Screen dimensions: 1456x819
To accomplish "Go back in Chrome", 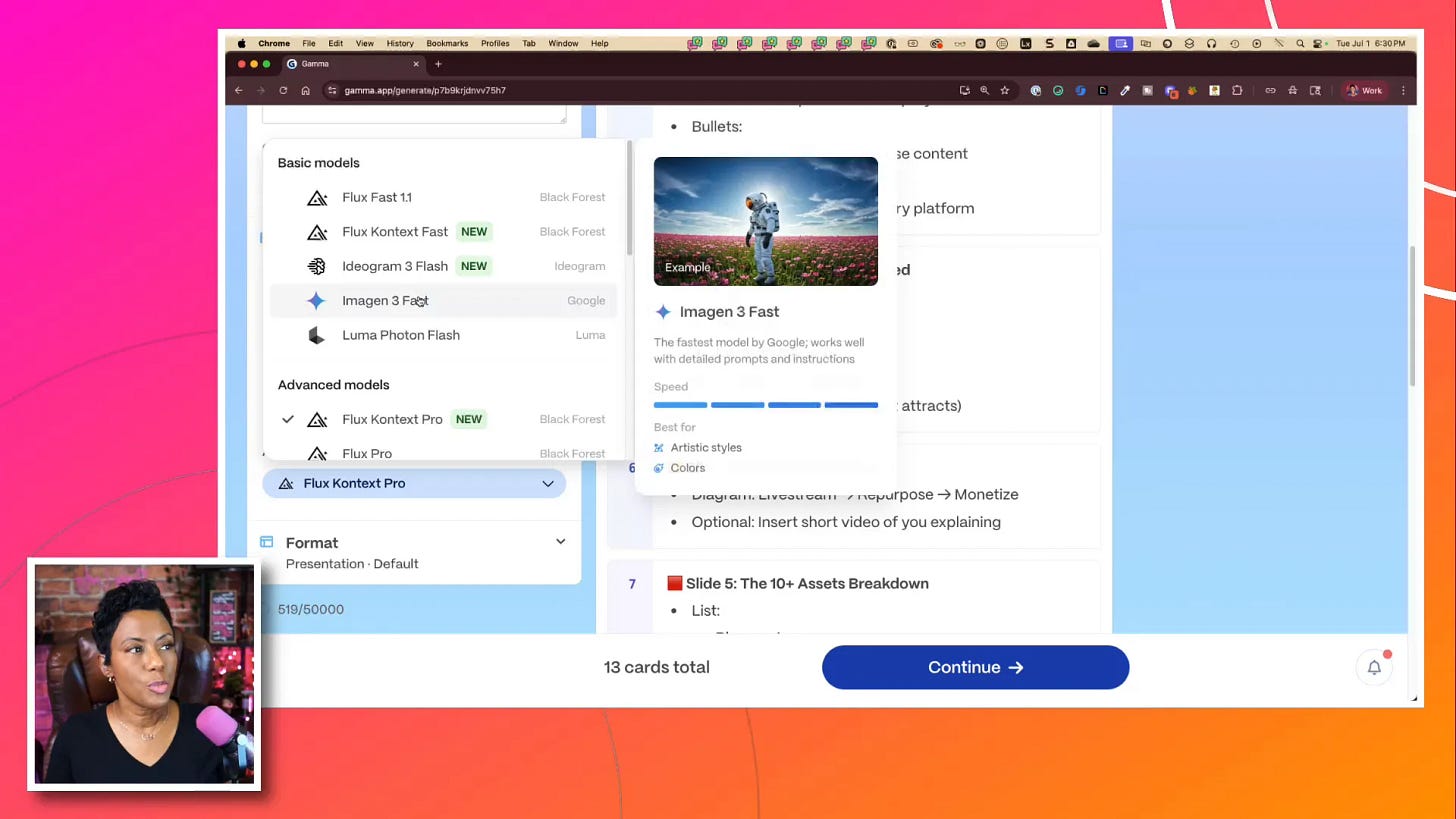I will 238,90.
